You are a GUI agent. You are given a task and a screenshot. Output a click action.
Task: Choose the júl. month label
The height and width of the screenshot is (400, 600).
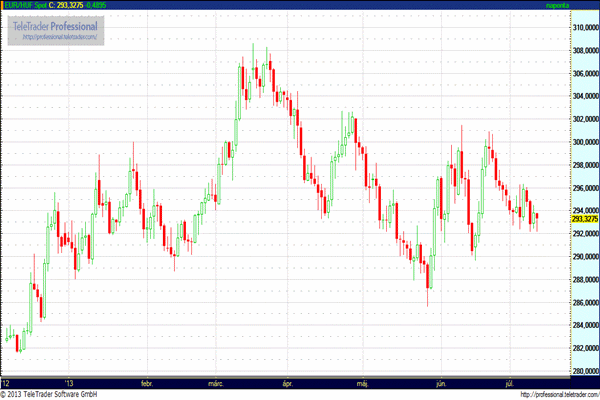pyautogui.click(x=511, y=382)
